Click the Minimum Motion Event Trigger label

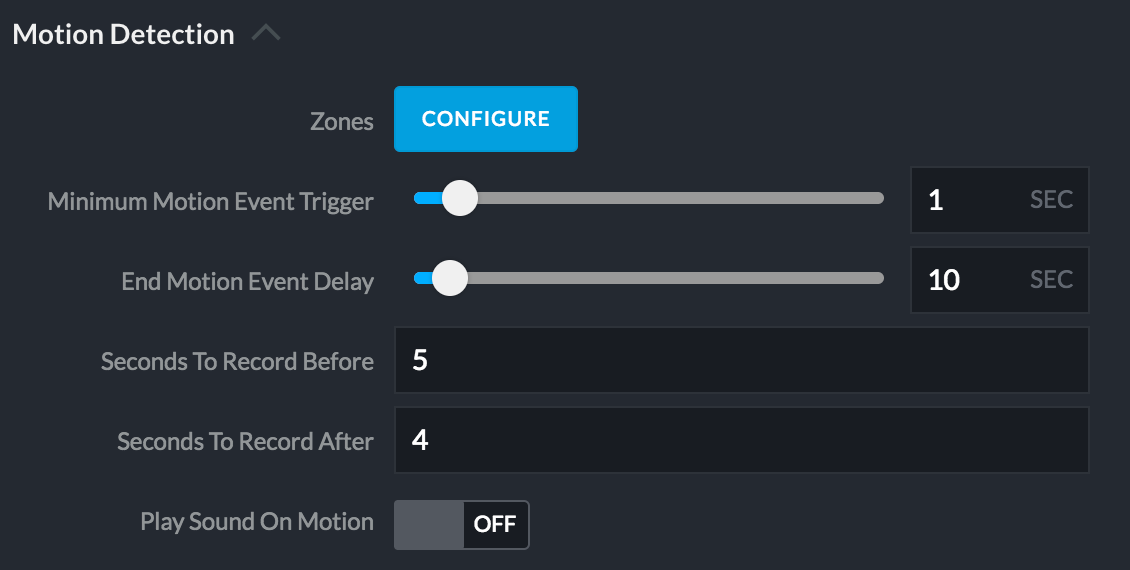click(x=211, y=202)
